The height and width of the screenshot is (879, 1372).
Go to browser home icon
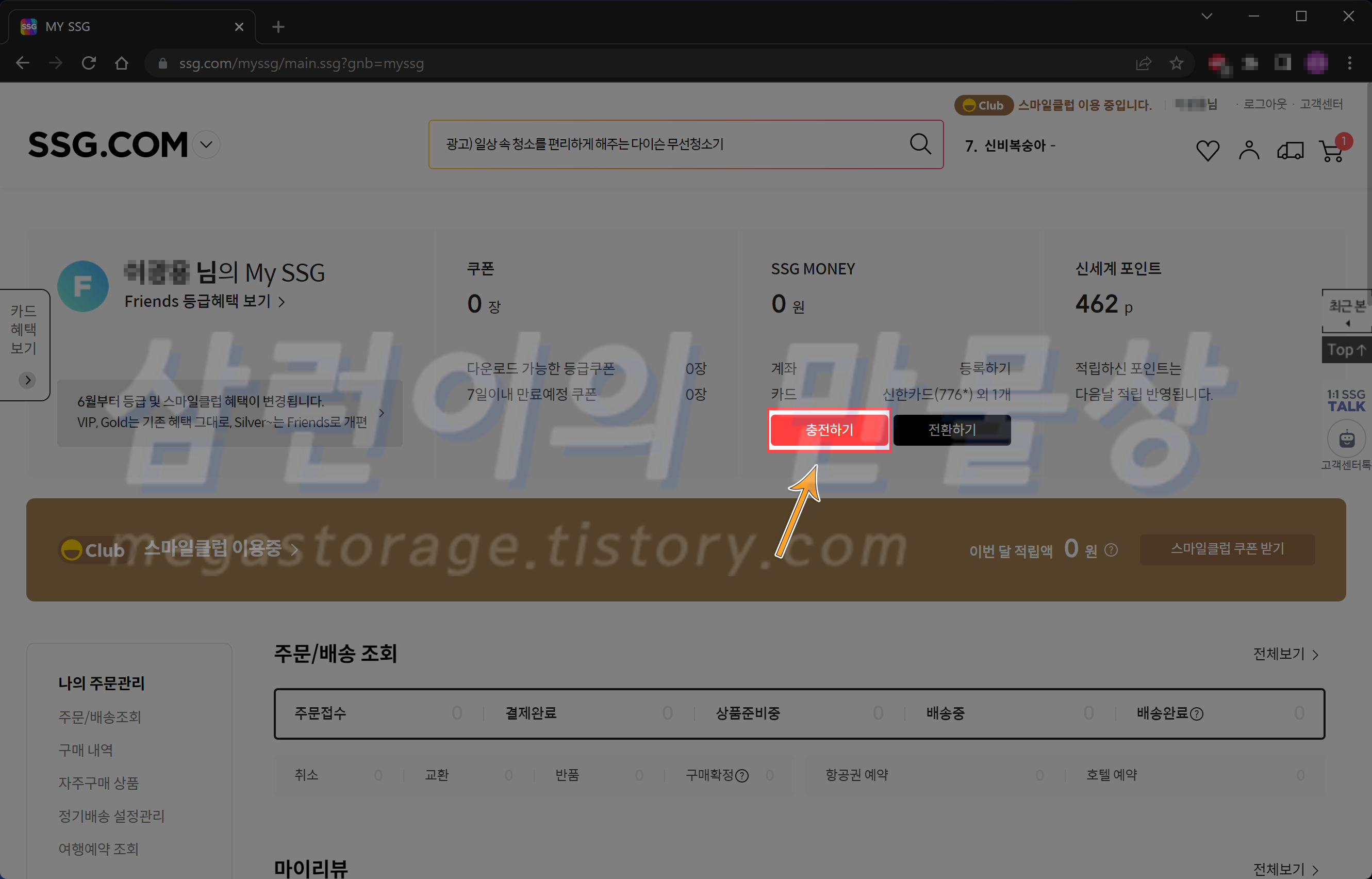(122, 63)
